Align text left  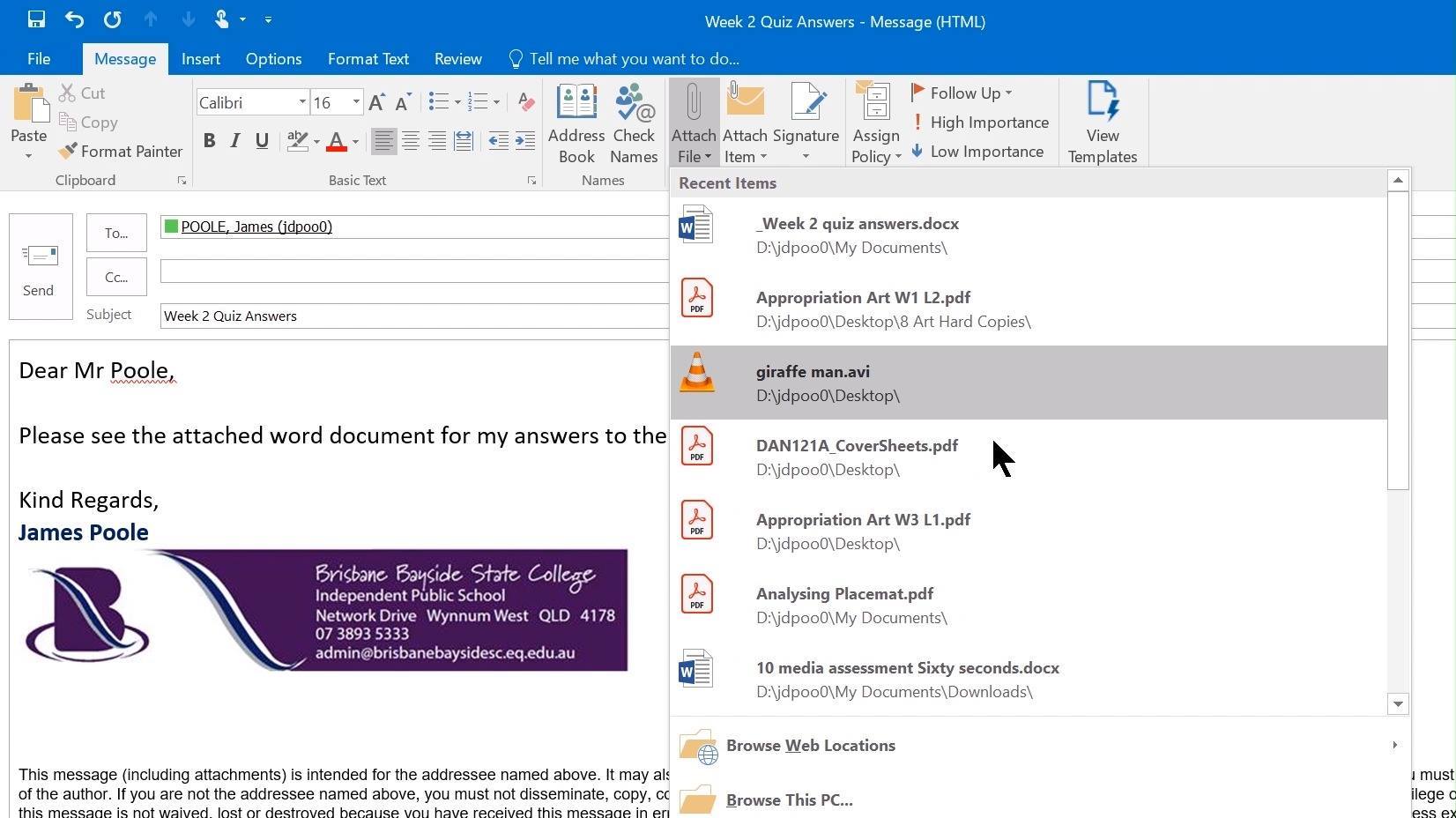coord(383,141)
